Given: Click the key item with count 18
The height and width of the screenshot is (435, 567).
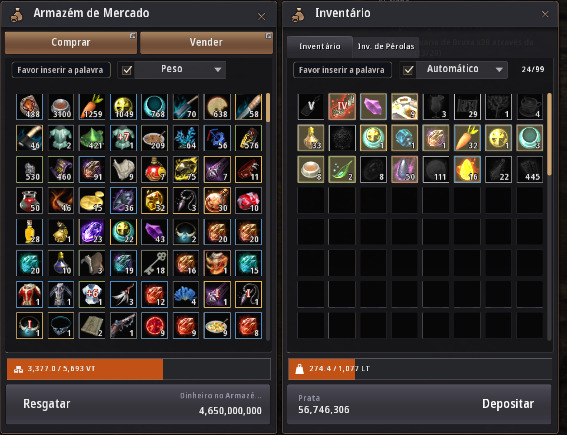Looking at the screenshot, I should (154, 263).
